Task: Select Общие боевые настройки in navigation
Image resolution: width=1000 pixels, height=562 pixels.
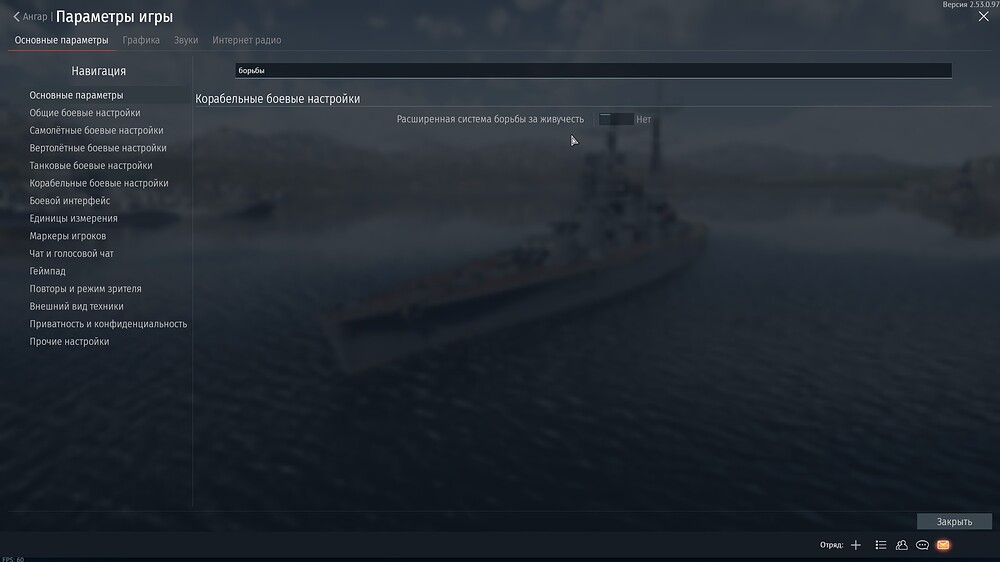Action: pyautogui.click(x=85, y=113)
